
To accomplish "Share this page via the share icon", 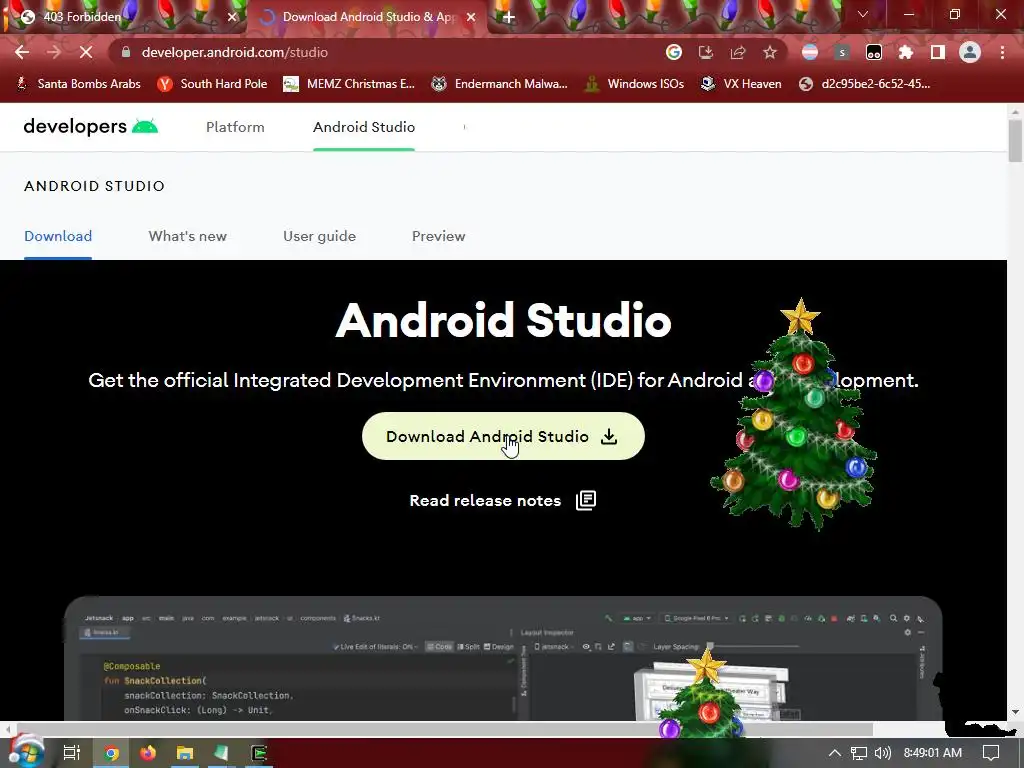I will pos(738,52).
